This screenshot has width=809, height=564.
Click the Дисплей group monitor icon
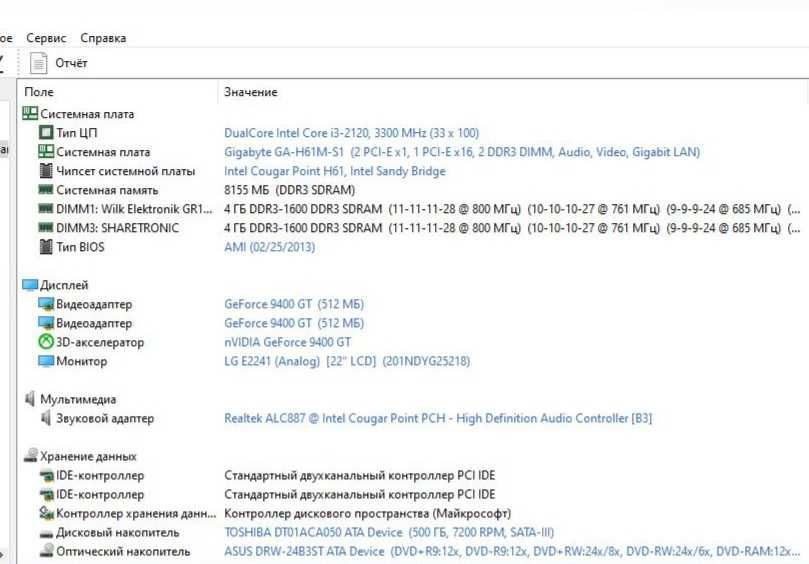pos(30,285)
